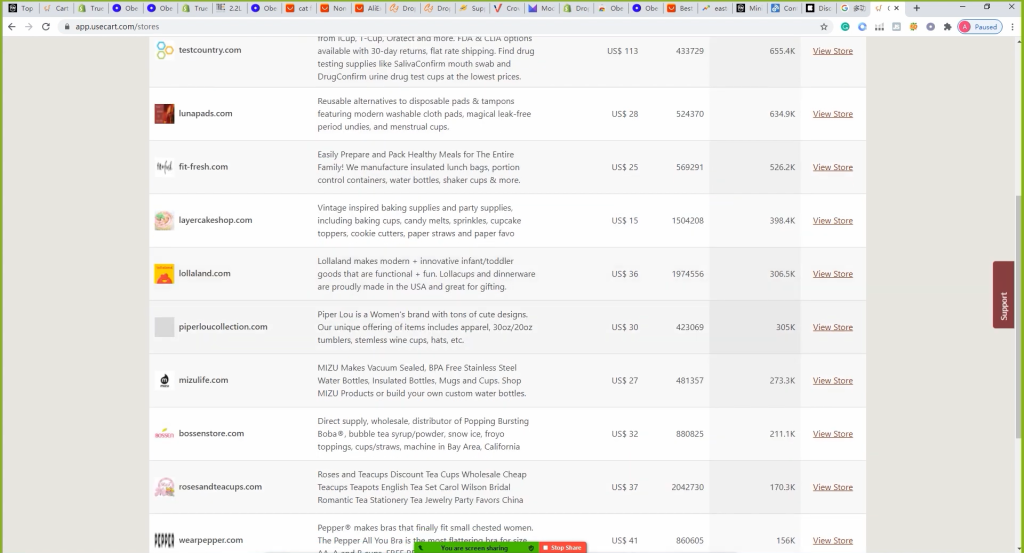Image resolution: width=1024 pixels, height=553 pixels.
Task: Open View Store link for piperloucollection.com
Action: 832,327
